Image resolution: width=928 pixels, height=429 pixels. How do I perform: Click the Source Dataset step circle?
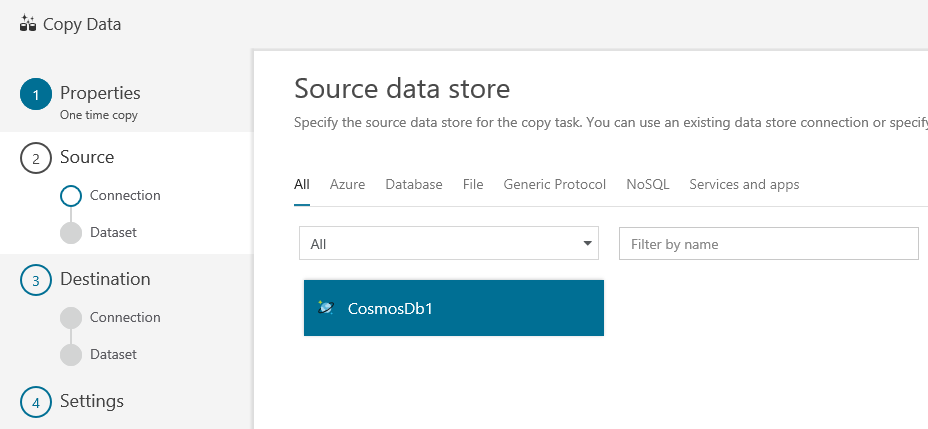[71, 233]
